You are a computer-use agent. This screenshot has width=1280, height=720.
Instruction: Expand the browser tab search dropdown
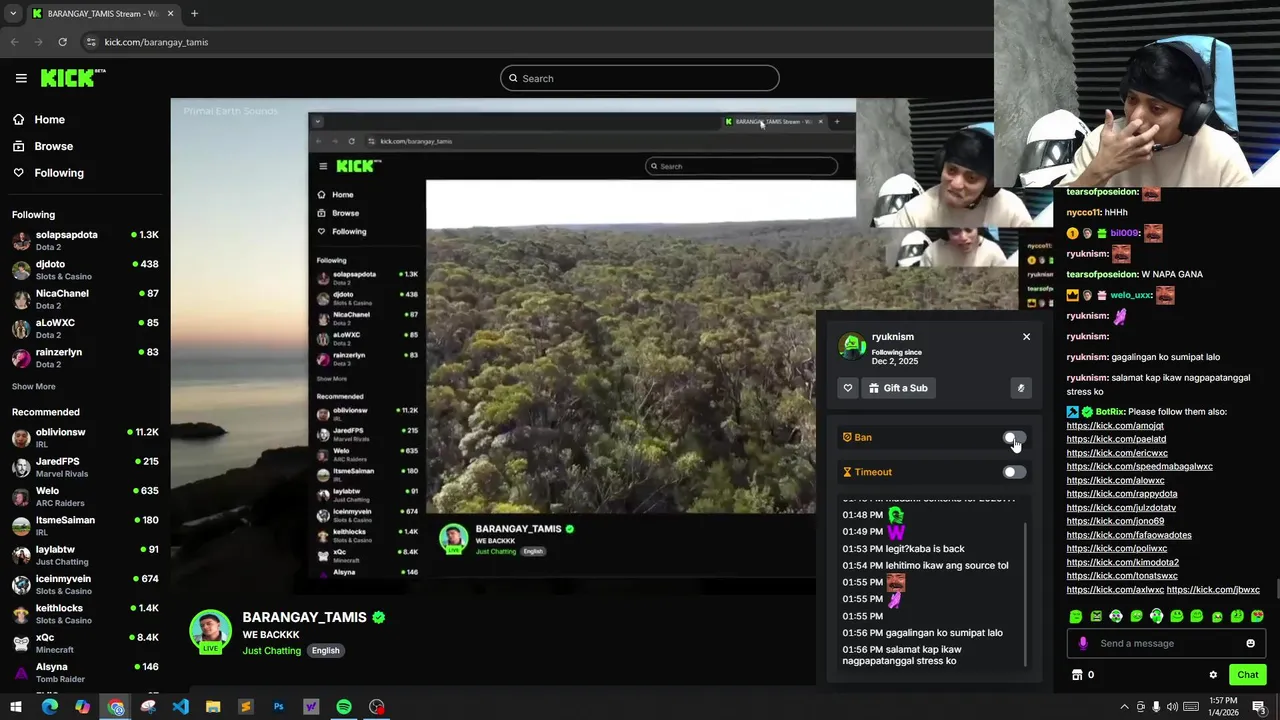[x=13, y=14]
